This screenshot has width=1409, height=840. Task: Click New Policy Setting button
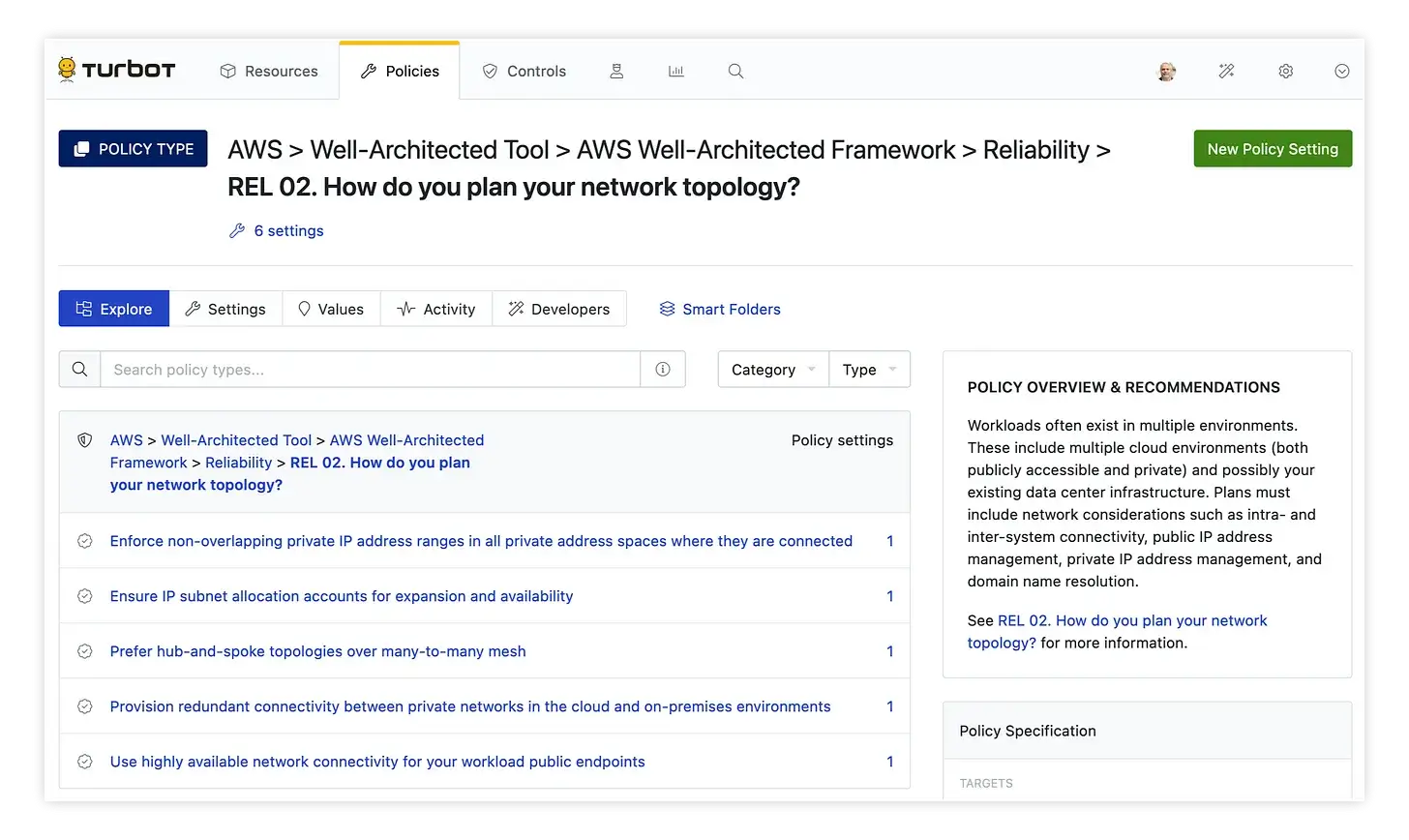pyautogui.click(x=1273, y=148)
